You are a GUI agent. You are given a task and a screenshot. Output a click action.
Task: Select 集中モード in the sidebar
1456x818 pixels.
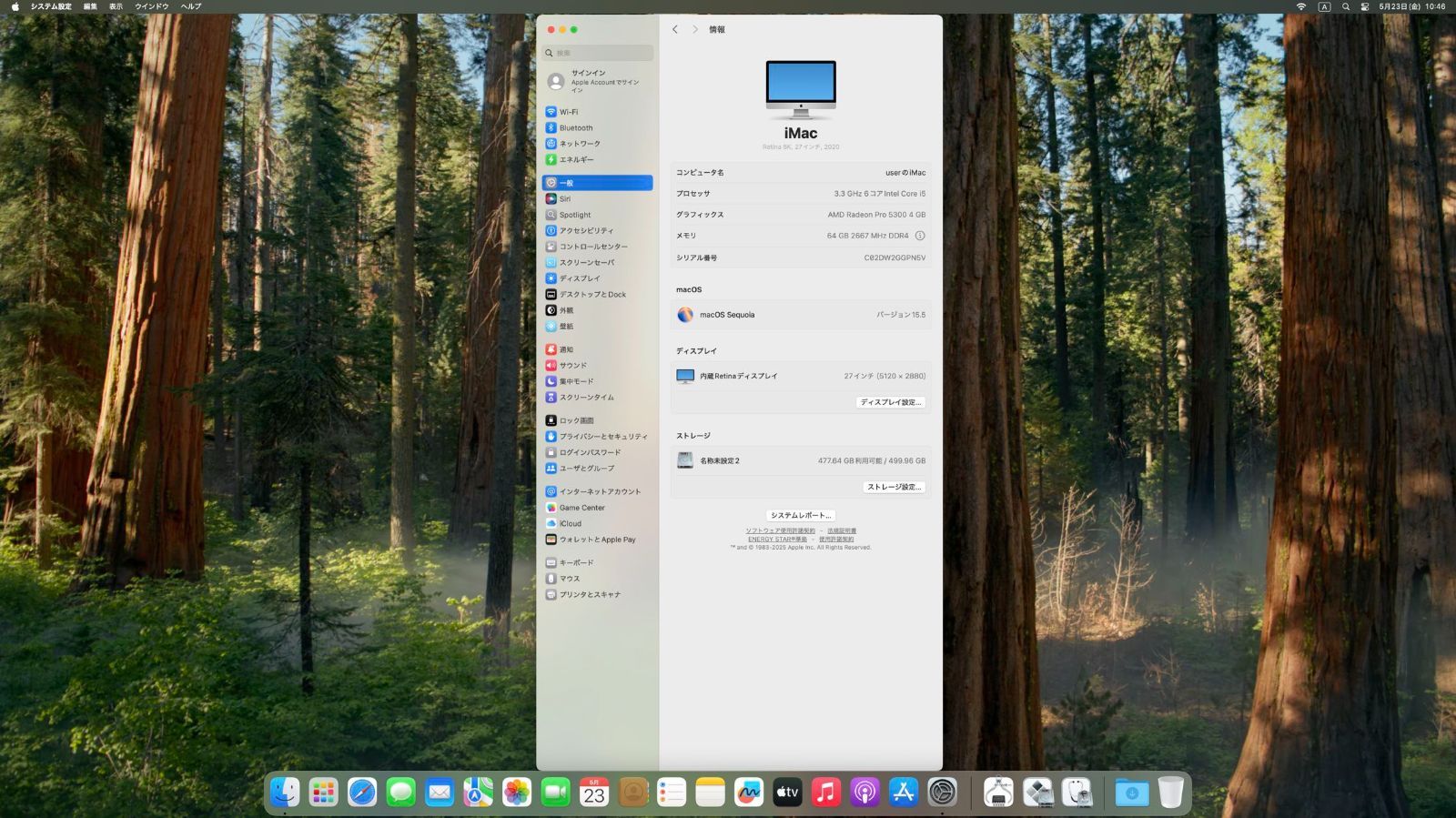point(597,381)
